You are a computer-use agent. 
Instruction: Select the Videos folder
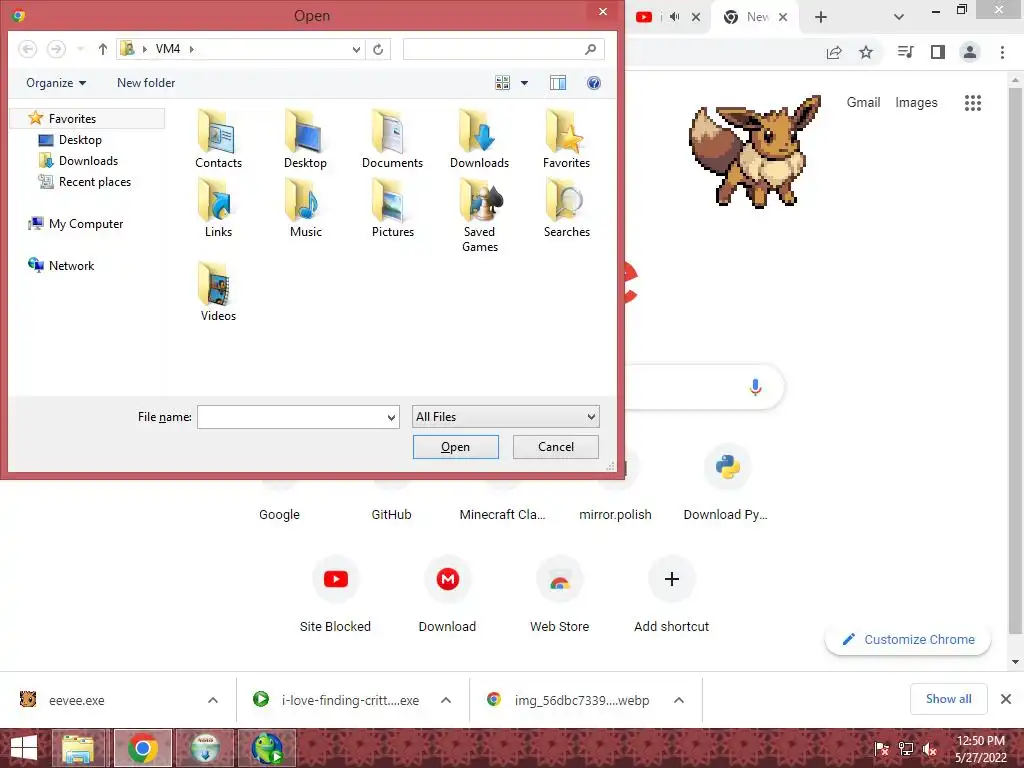[x=218, y=292]
